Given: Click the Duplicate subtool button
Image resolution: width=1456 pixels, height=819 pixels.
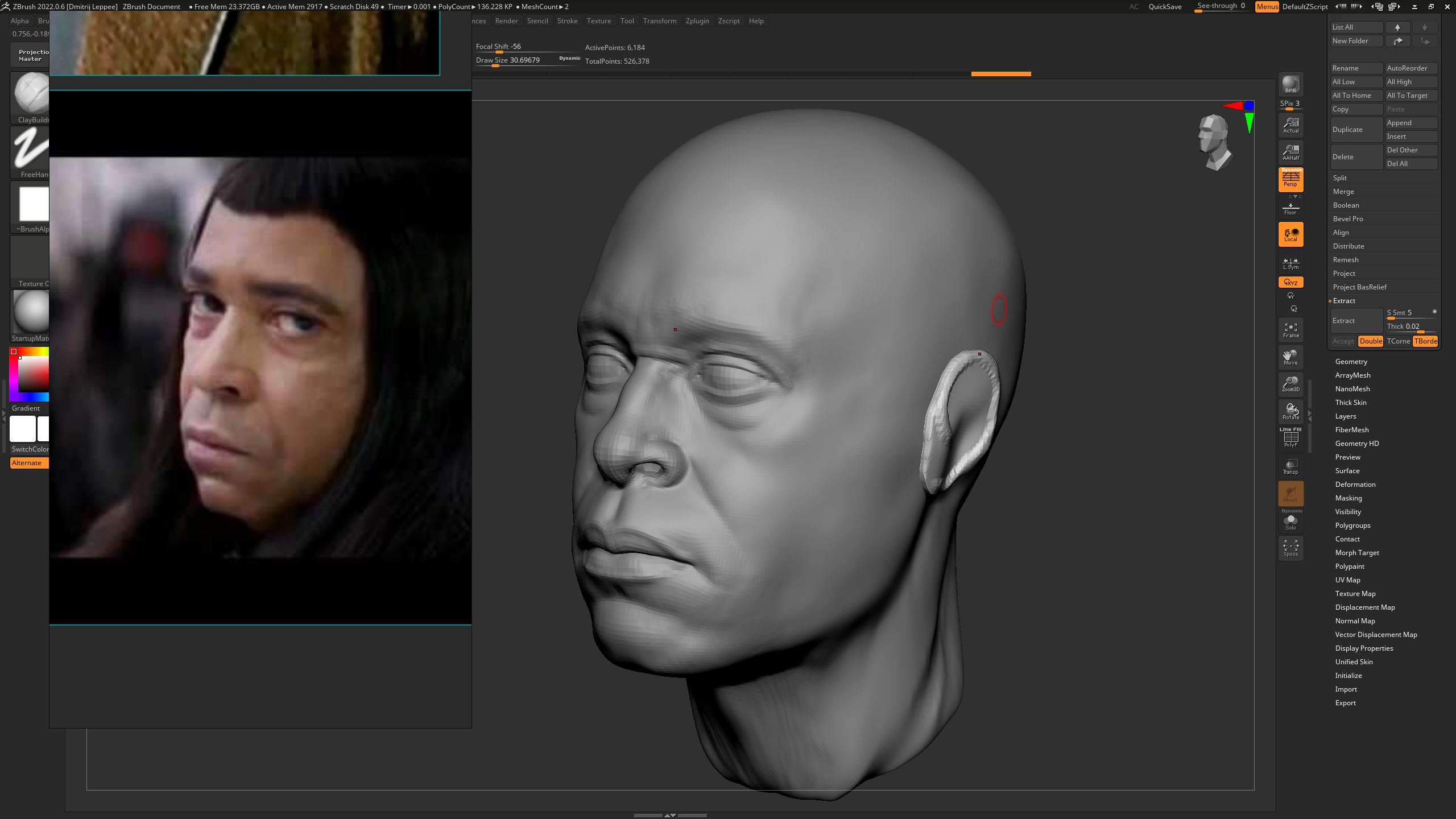Looking at the screenshot, I should coord(1356,130).
